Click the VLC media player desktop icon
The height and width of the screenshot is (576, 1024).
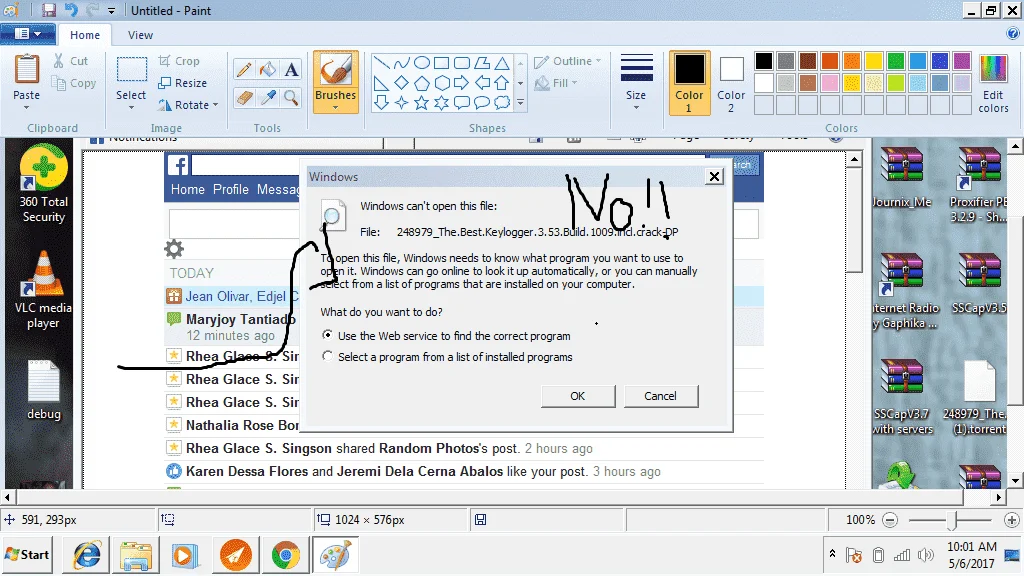[x=43, y=290]
